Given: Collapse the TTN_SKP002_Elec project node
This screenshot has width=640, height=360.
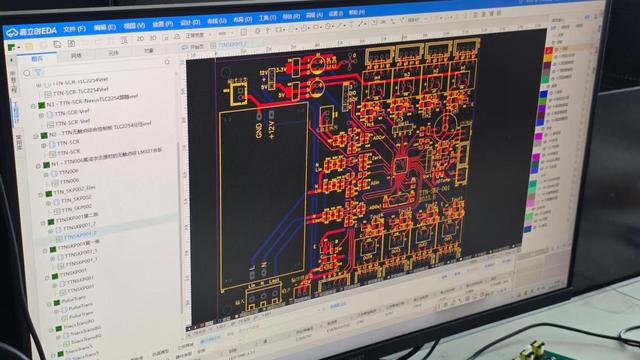Looking at the screenshot, I should [41, 195].
